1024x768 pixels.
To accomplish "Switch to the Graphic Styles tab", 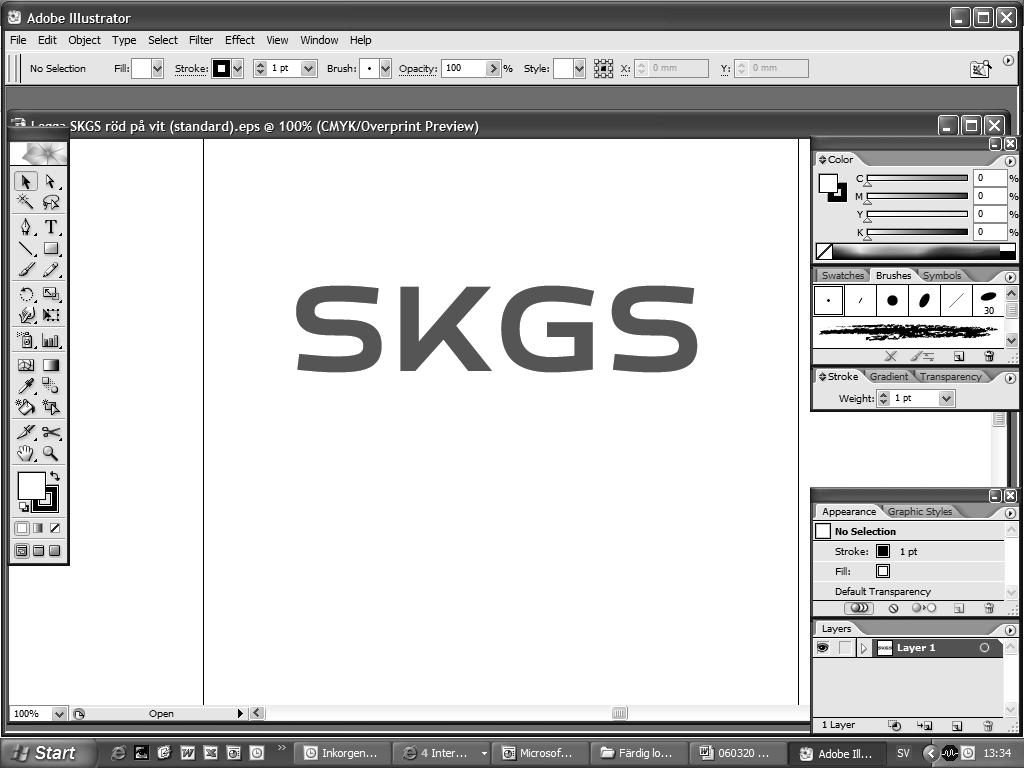I will click(920, 511).
